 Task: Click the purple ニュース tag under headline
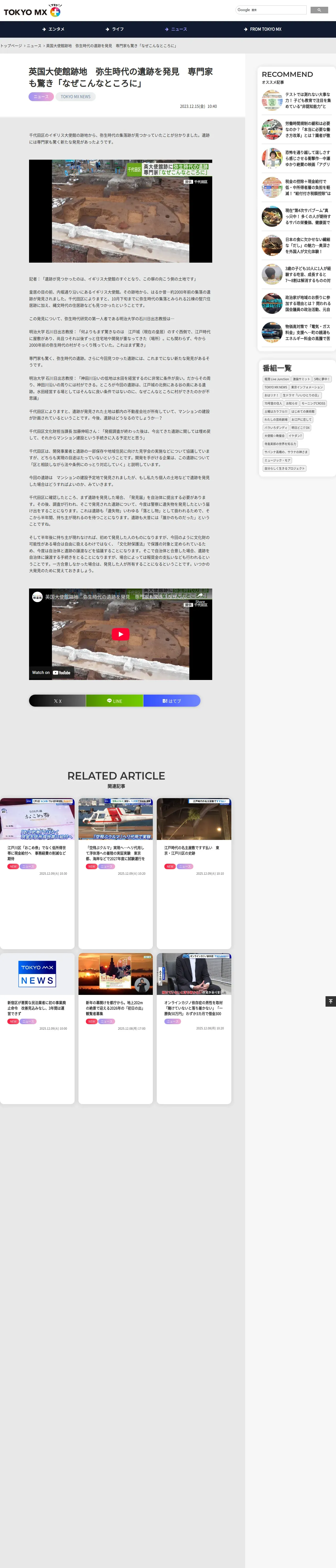pos(41,96)
